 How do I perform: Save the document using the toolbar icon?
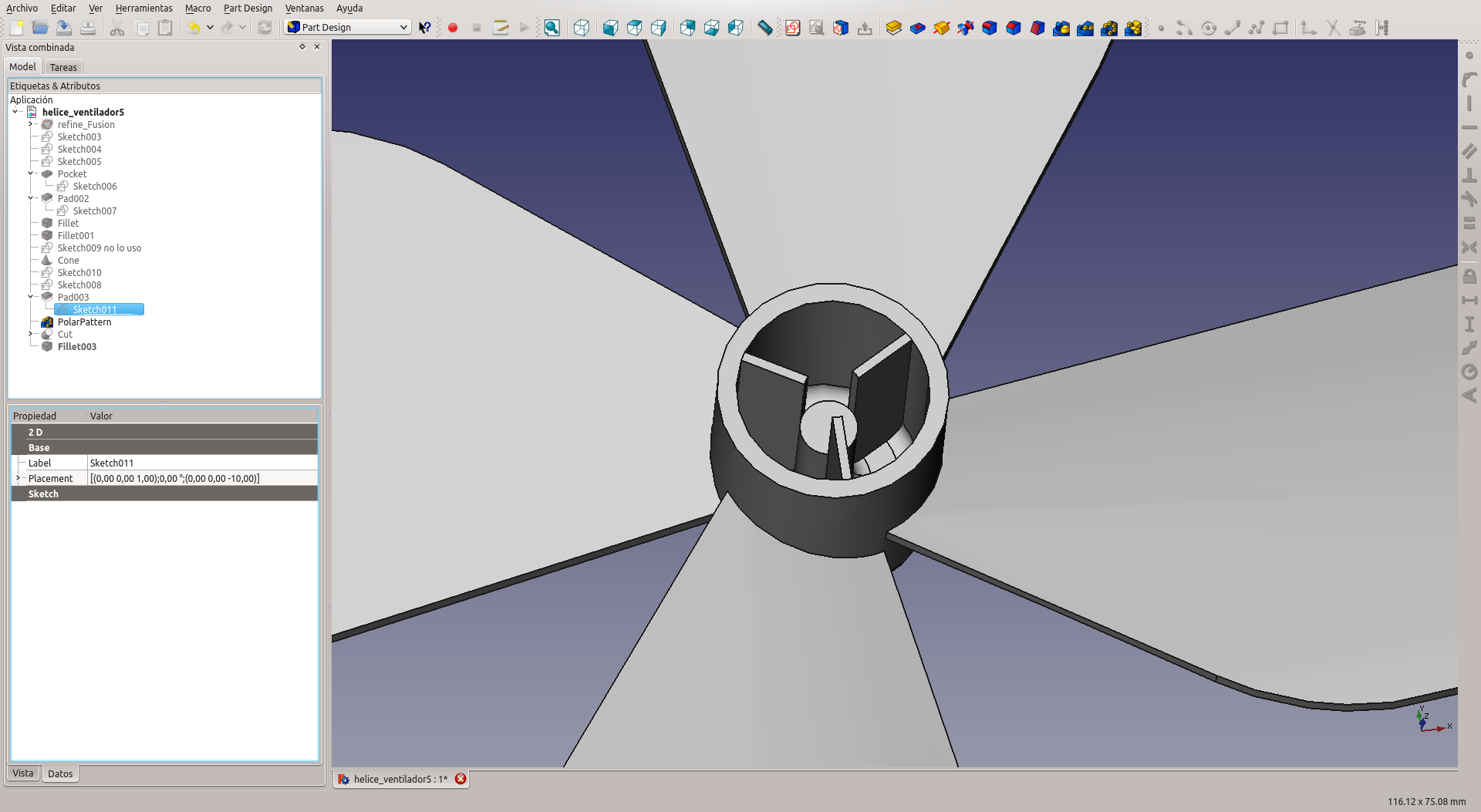tap(64, 28)
